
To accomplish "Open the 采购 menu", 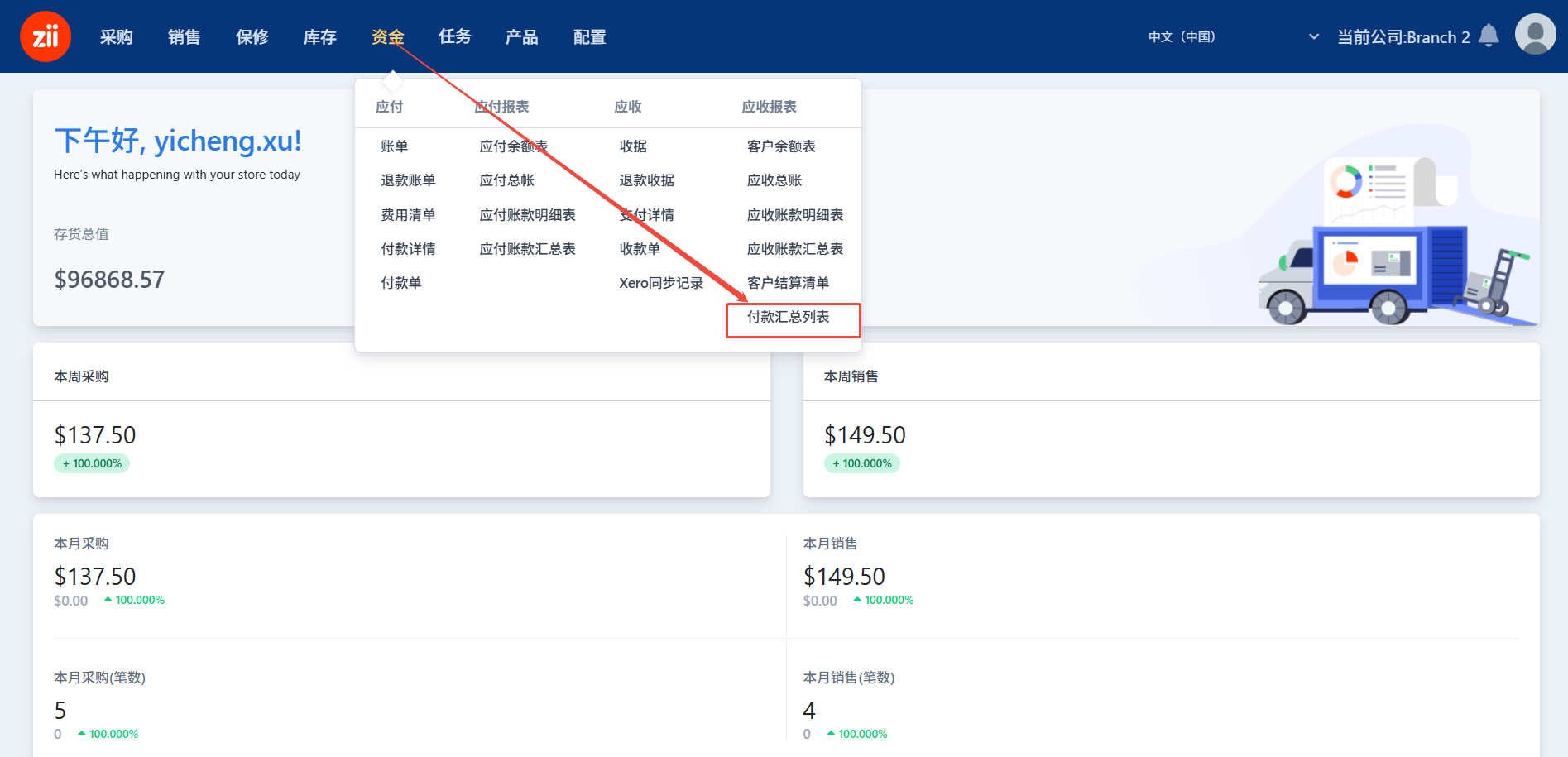I will 117,36.
